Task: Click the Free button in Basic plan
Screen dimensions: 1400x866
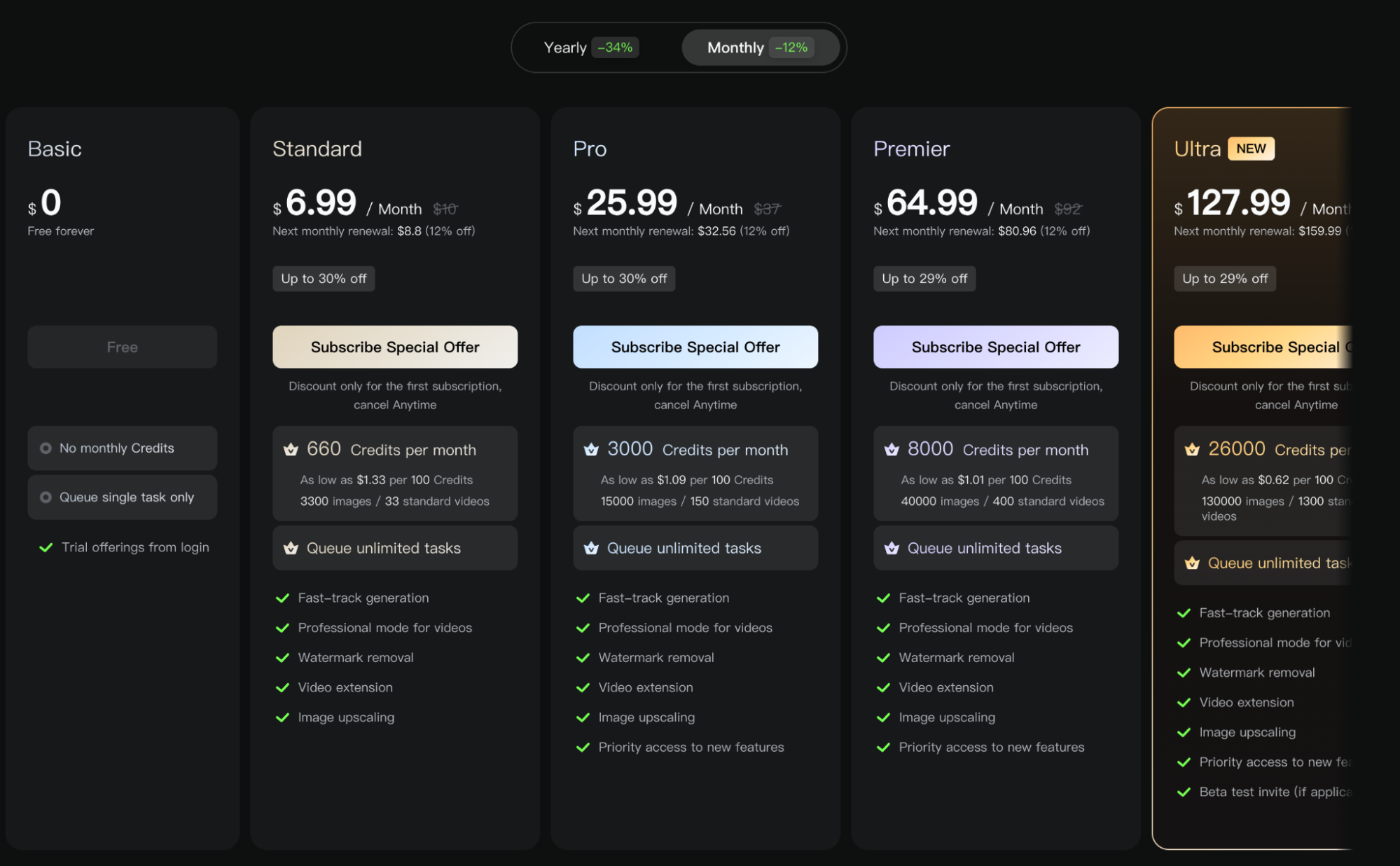Action: tap(122, 347)
